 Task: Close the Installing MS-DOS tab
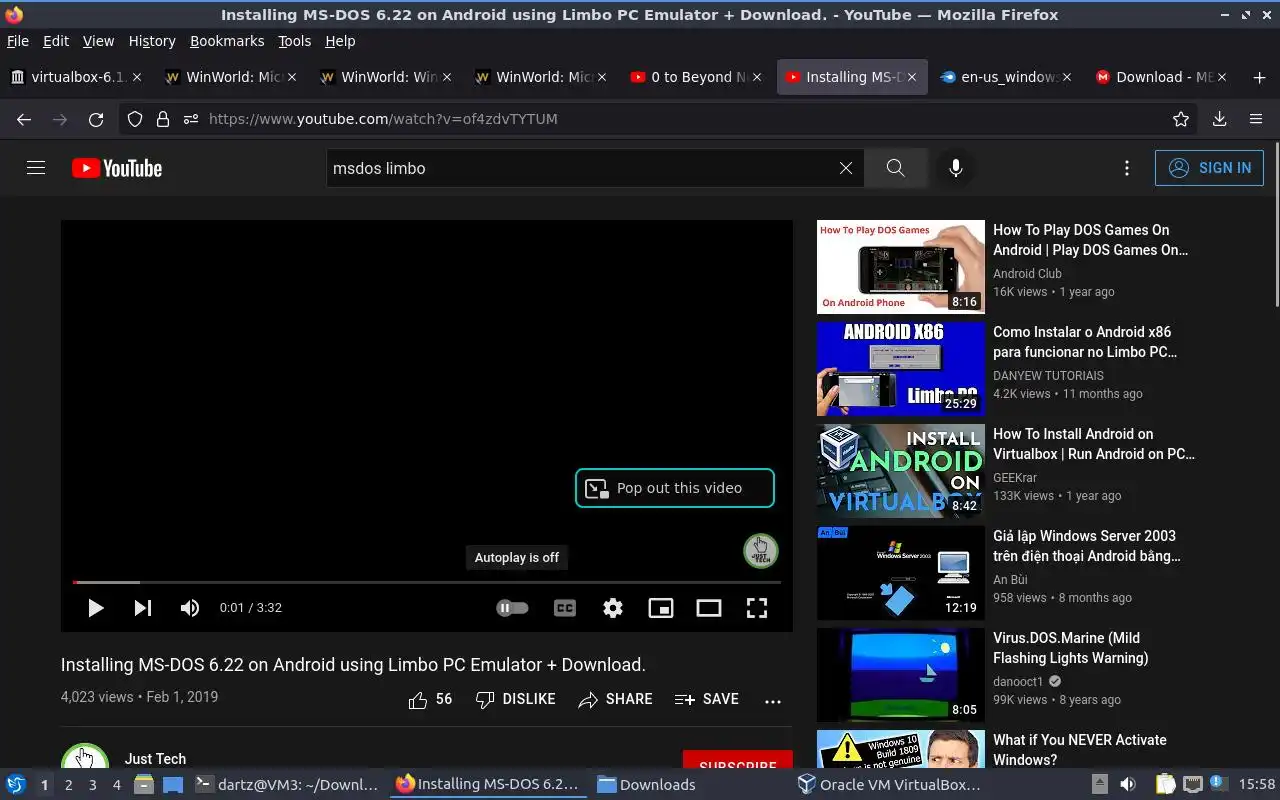[x=911, y=77]
